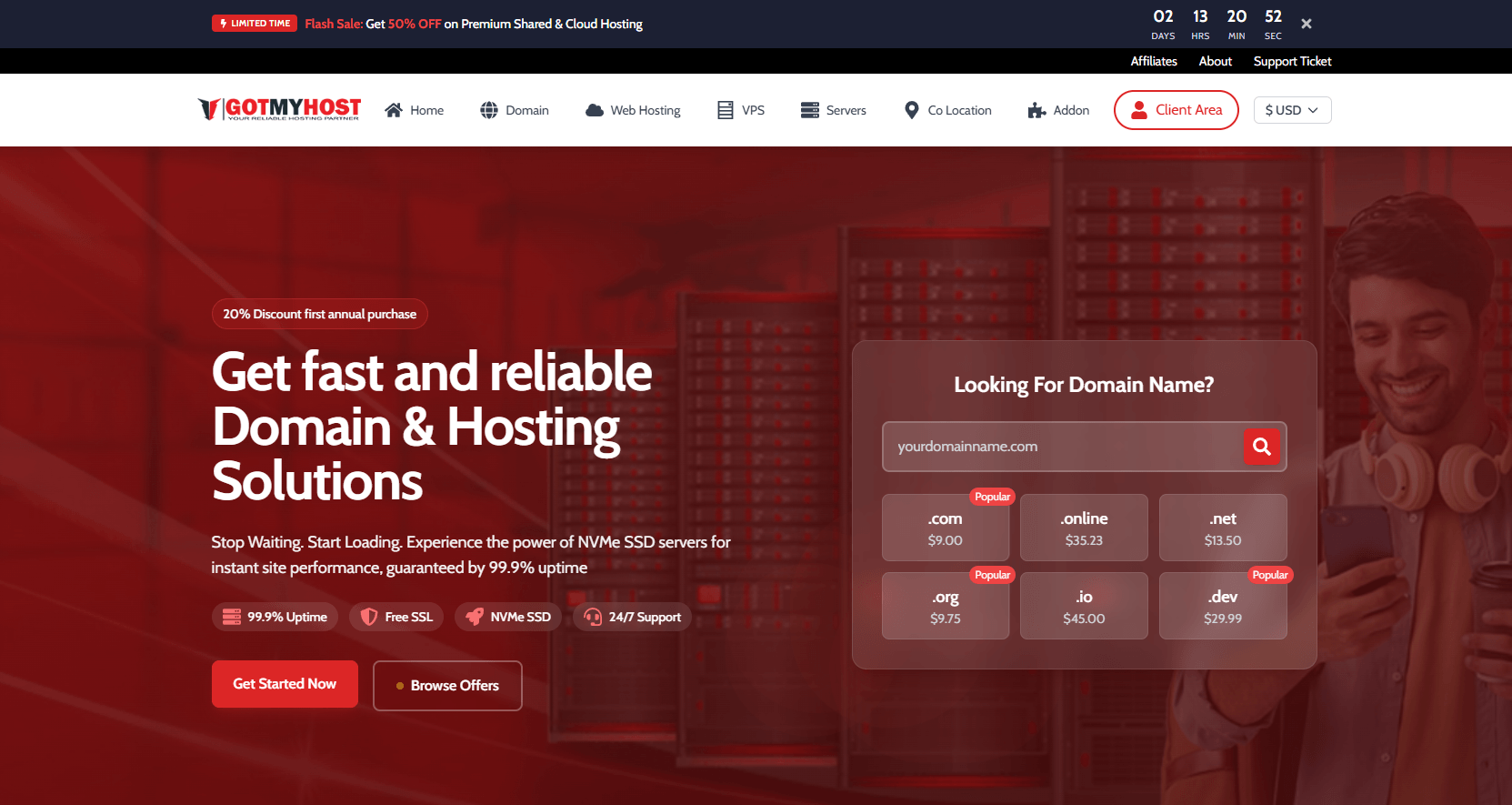Open the Servers menu
Screen dimensions: 1512x805
point(834,110)
